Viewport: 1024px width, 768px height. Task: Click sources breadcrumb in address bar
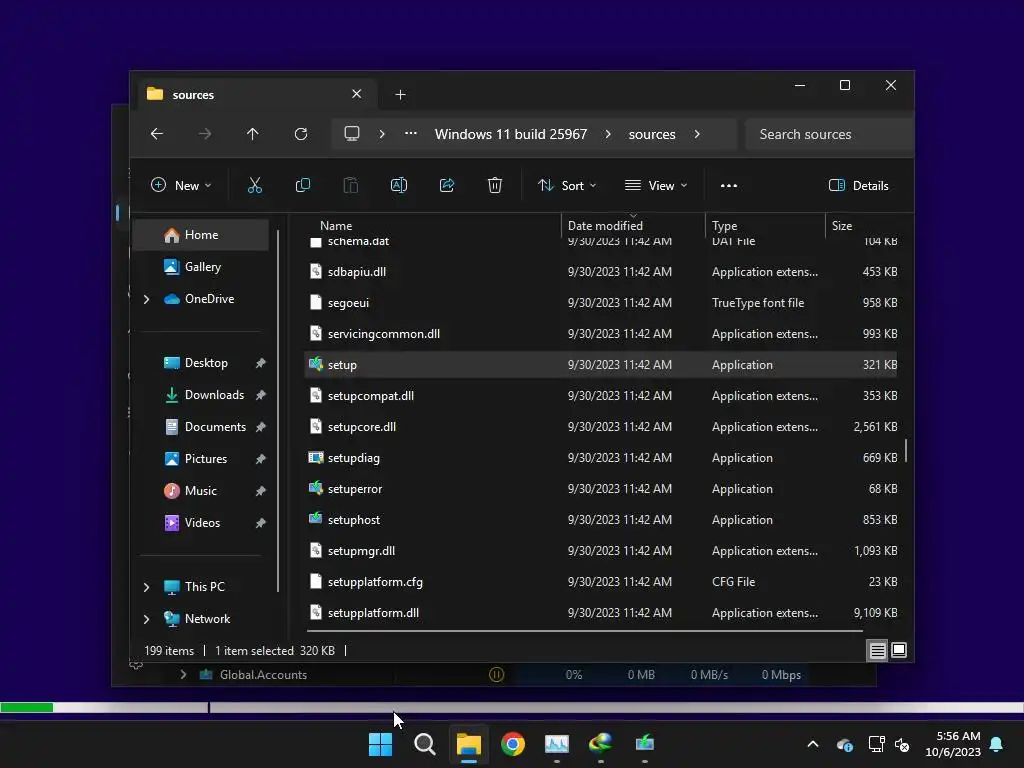[652, 134]
